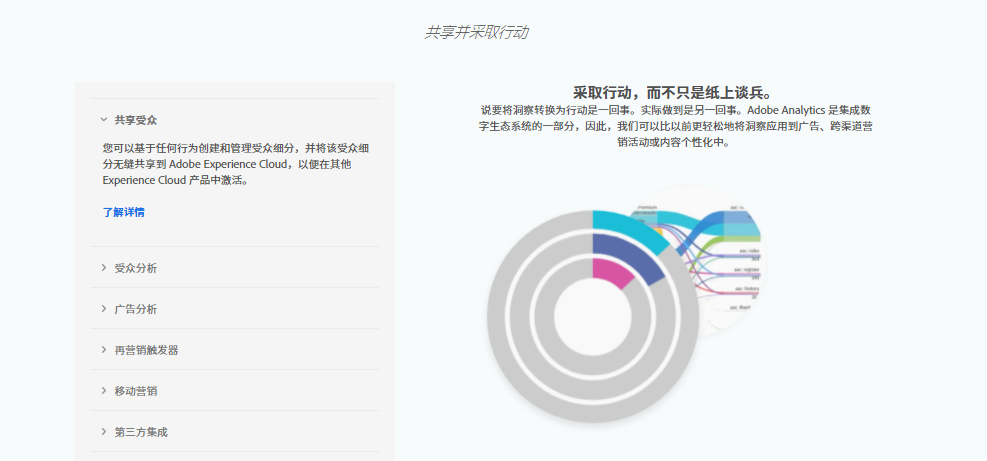Click the 共享并采取行动 page heading
Image resolution: width=987 pixels, height=461 pixels.
click(476, 33)
